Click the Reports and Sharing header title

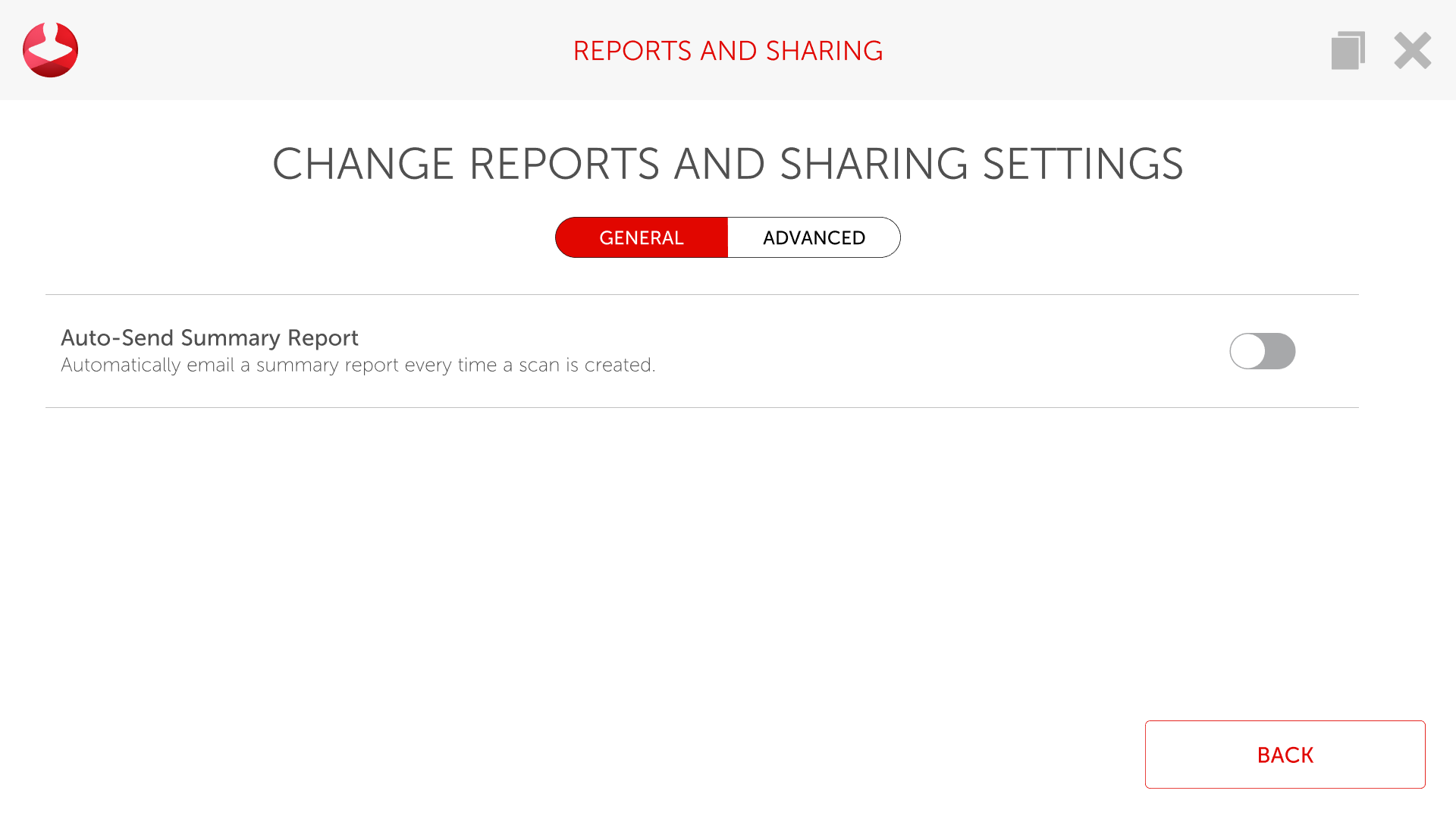[728, 51]
